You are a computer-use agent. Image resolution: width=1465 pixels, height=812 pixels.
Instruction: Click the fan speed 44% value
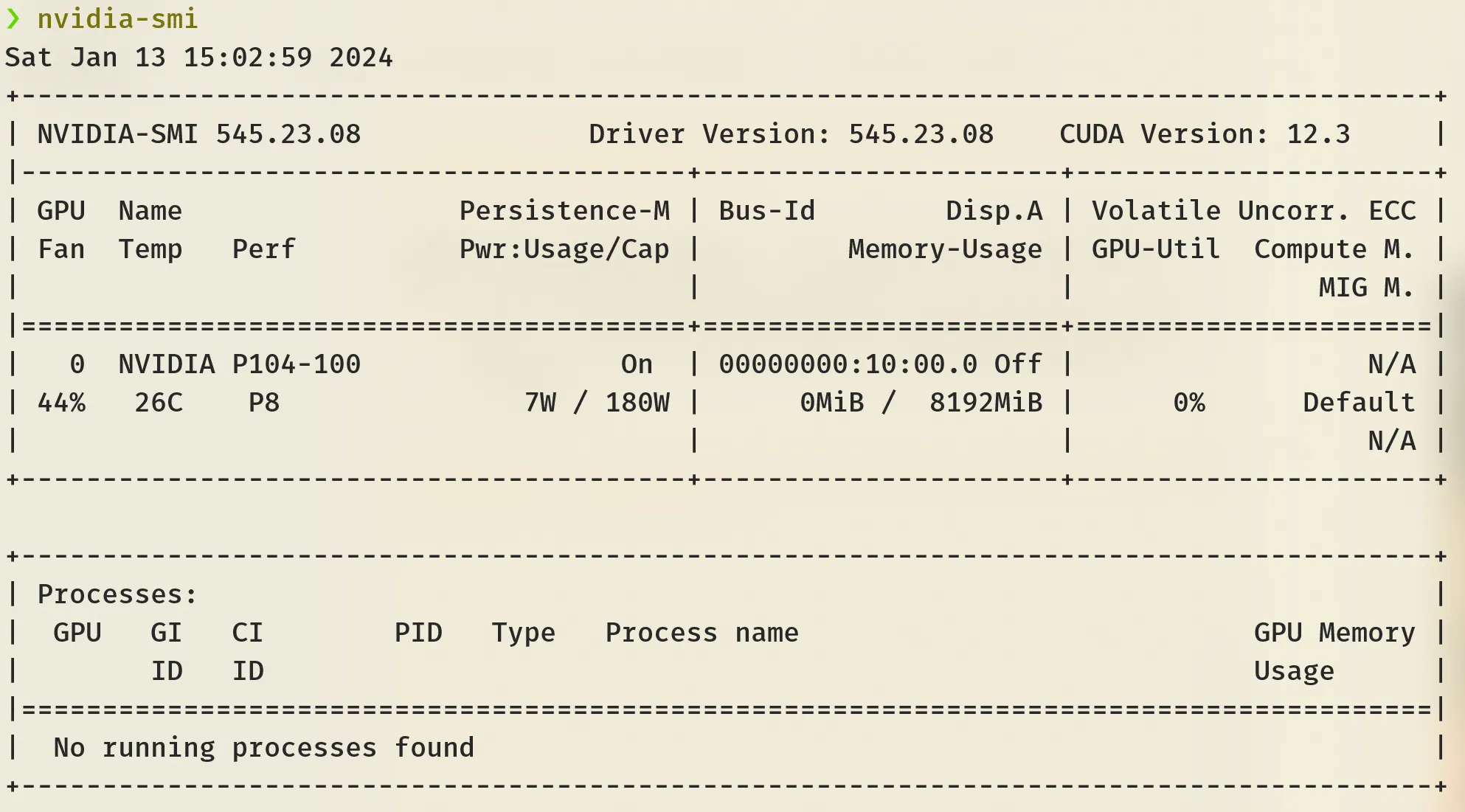pos(61,403)
